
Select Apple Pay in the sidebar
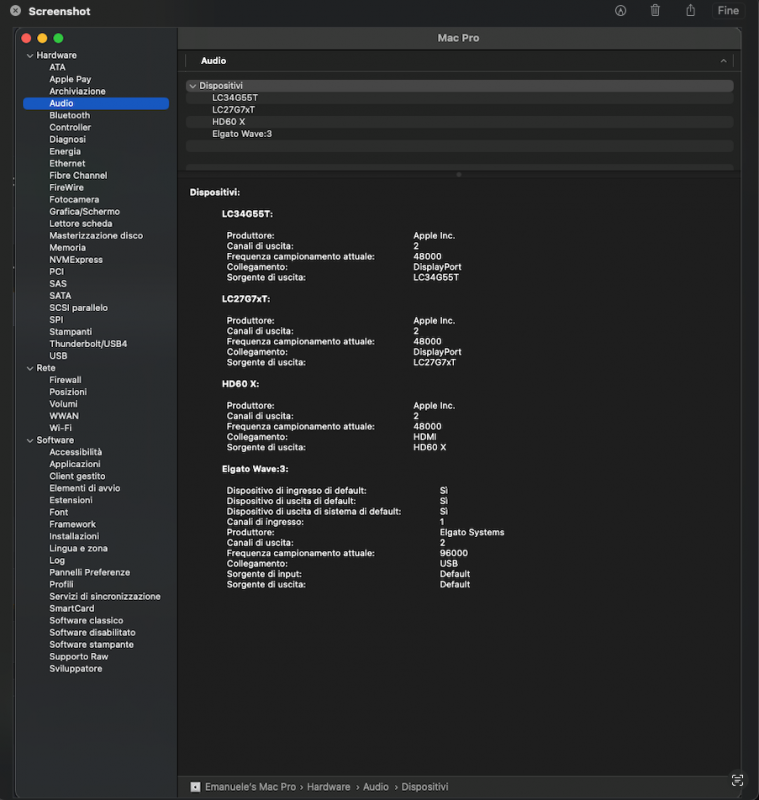click(x=70, y=79)
